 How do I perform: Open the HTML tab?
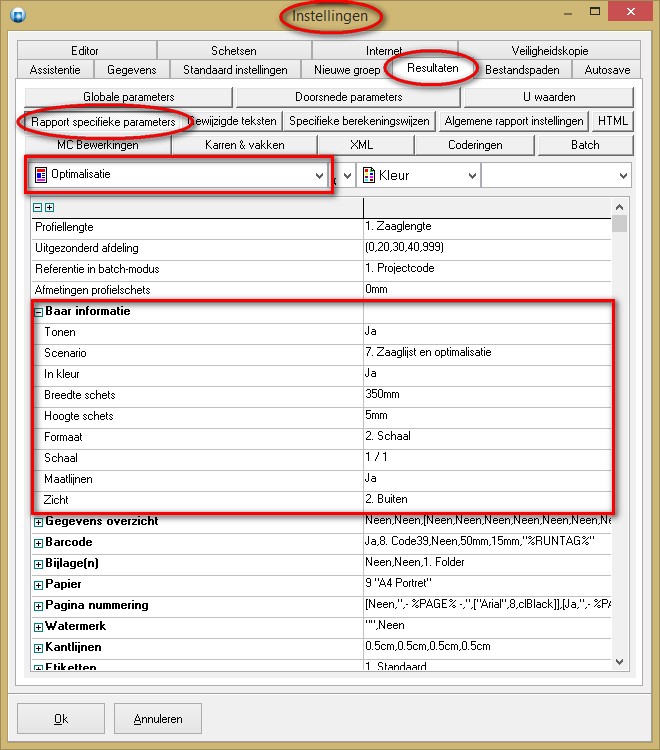point(613,121)
